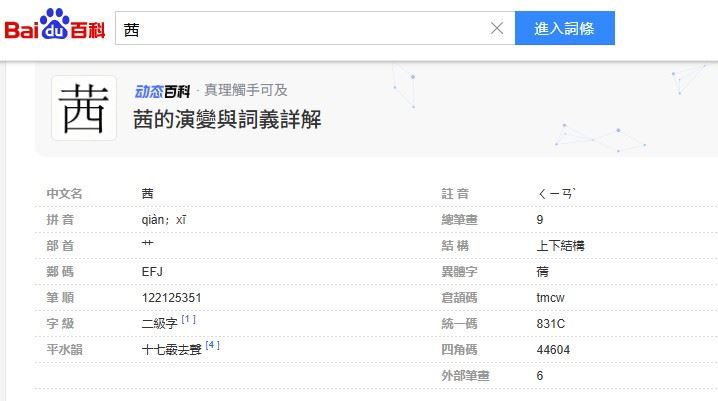Click the variant character 蒨
718x401 pixels.
543,272
